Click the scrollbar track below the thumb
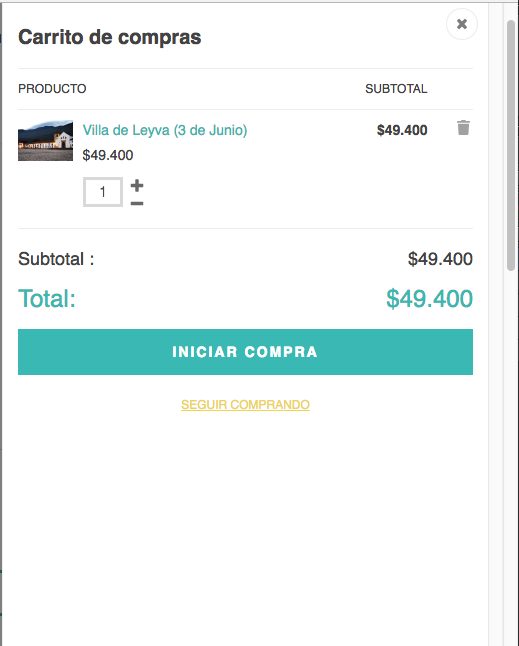 (511, 453)
